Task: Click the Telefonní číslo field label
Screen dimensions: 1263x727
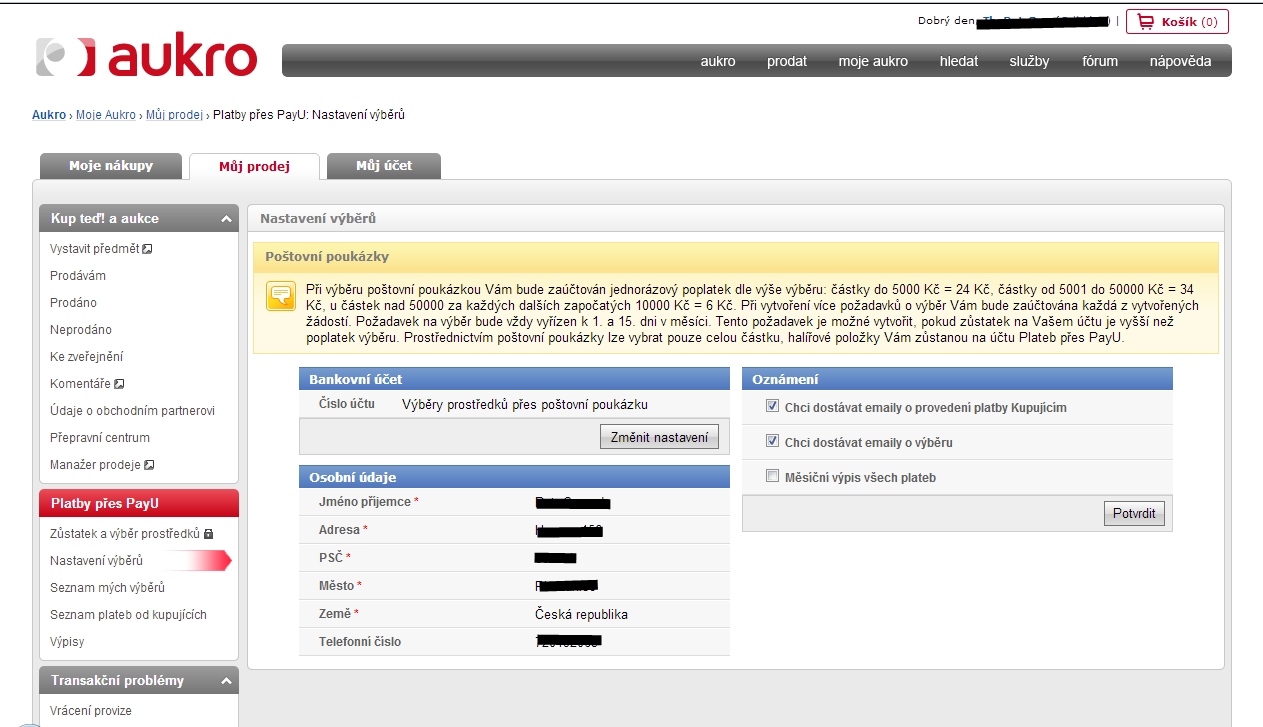Action: [x=360, y=641]
